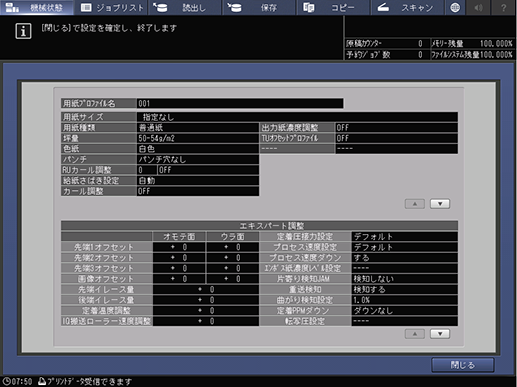The height and width of the screenshot is (387, 517).
Task: Click the info icon beside the message
Action: (23, 31)
